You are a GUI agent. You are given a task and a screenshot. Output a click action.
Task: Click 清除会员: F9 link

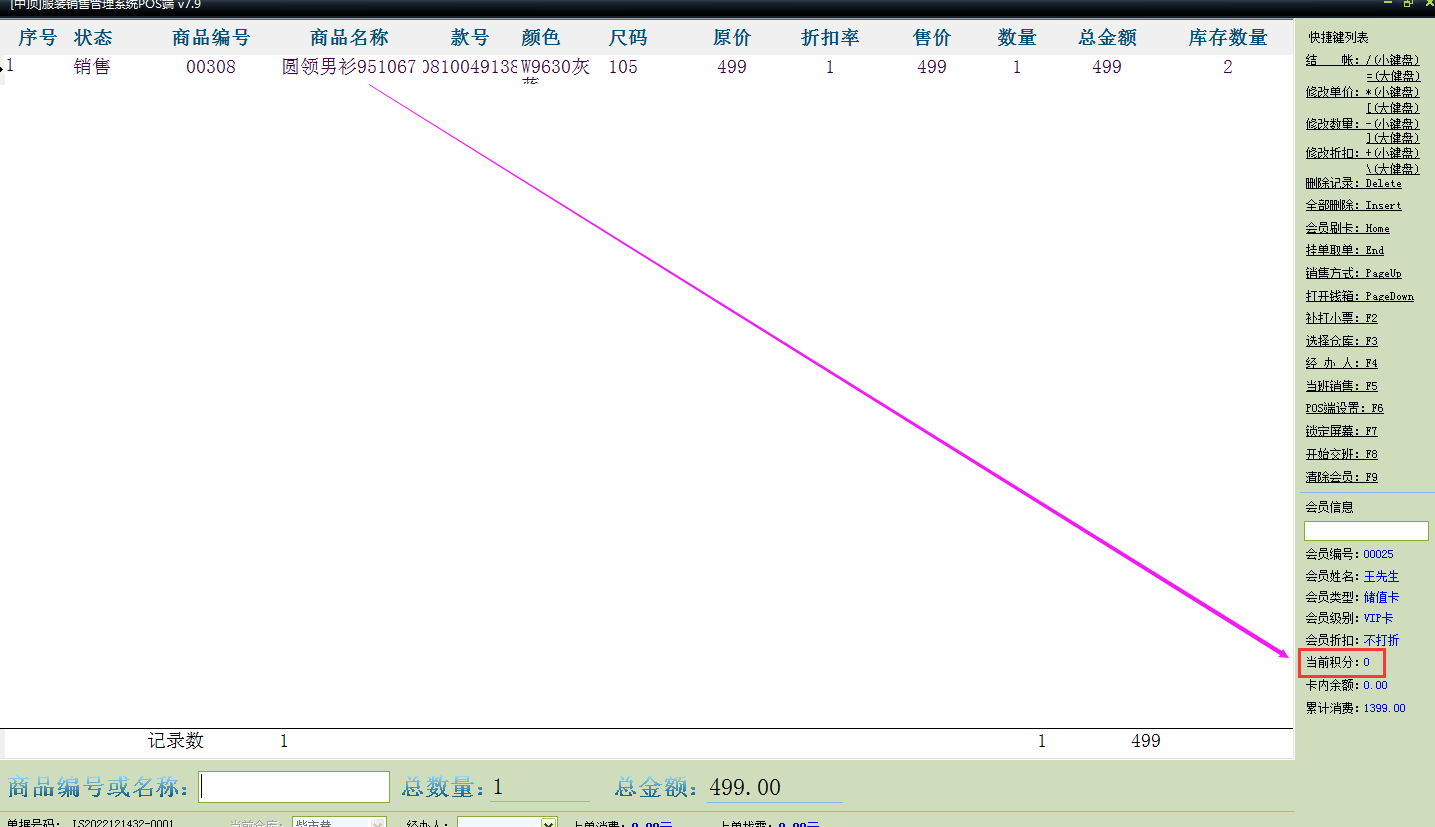click(1341, 477)
